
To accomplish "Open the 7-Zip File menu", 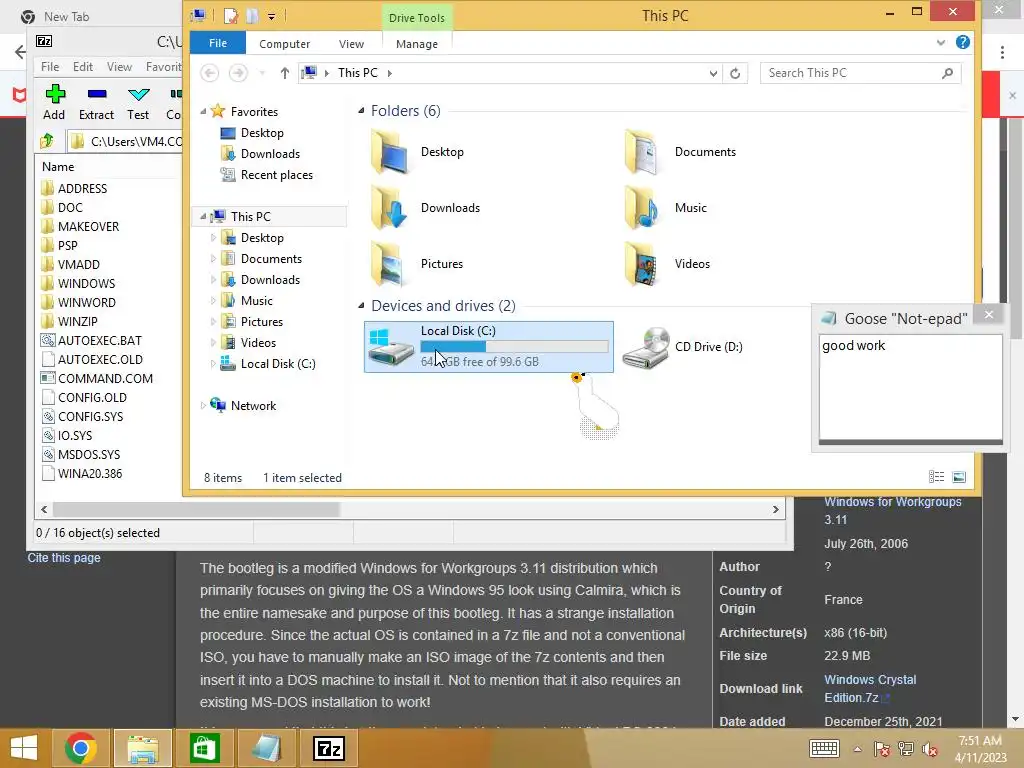I will pyautogui.click(x=50, y=67).
